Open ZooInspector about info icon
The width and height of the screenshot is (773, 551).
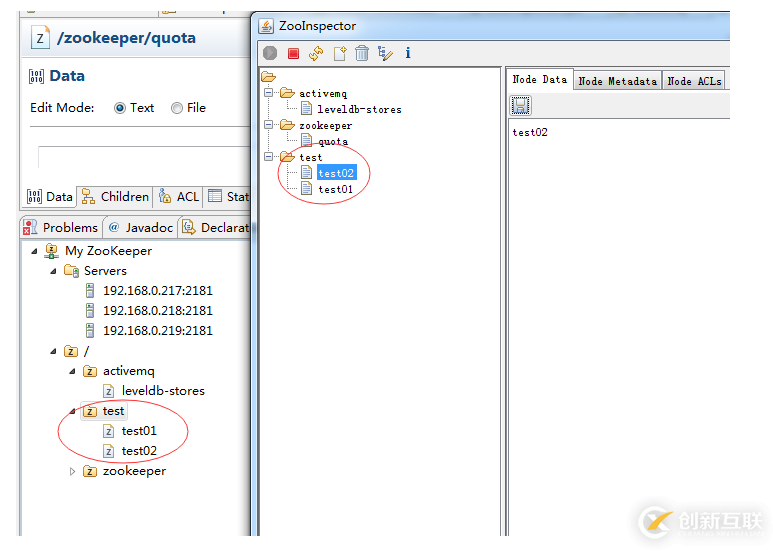[x=408, y=53]
